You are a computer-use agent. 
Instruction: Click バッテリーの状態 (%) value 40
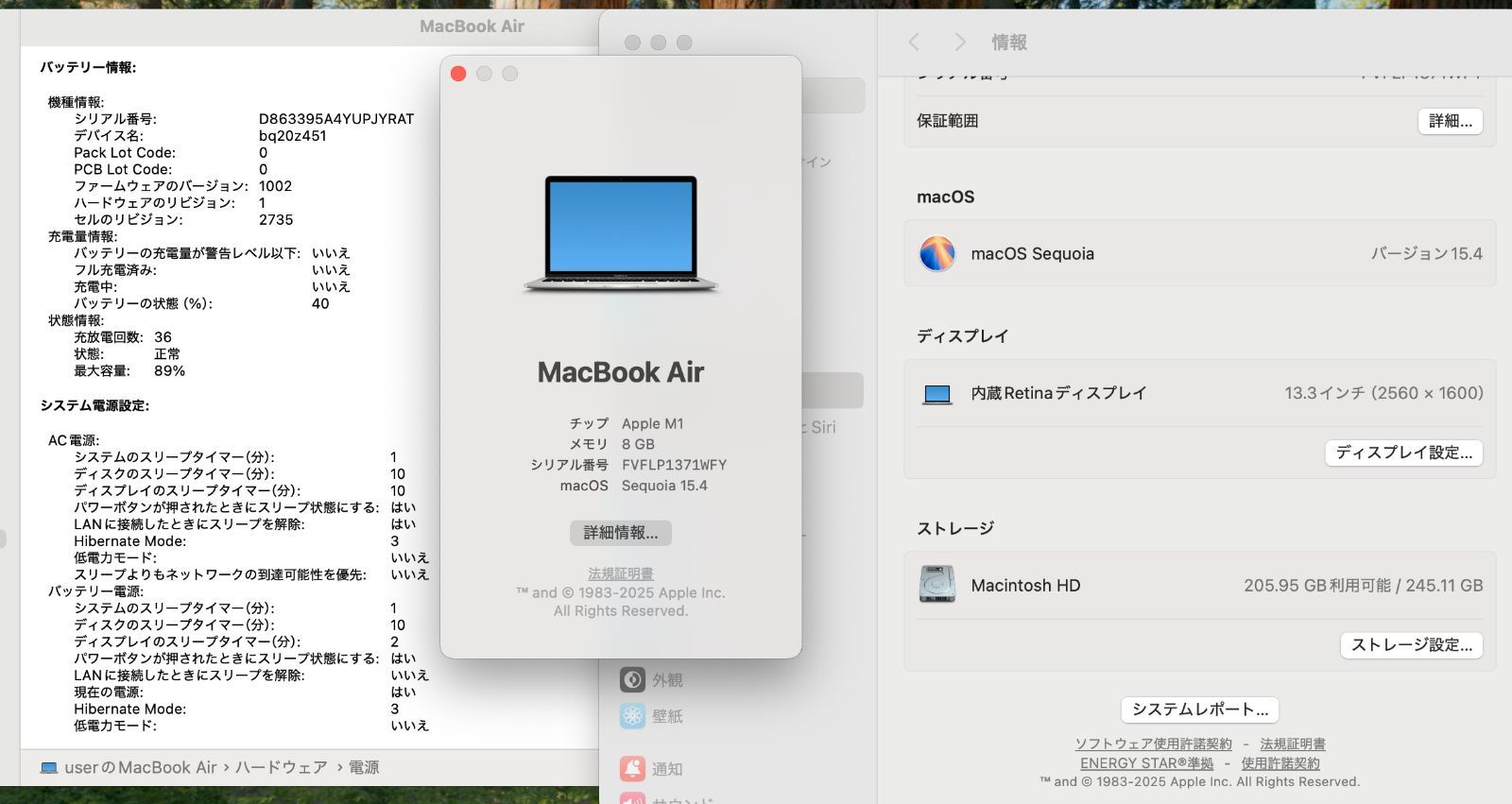click(x=320, y=304)
